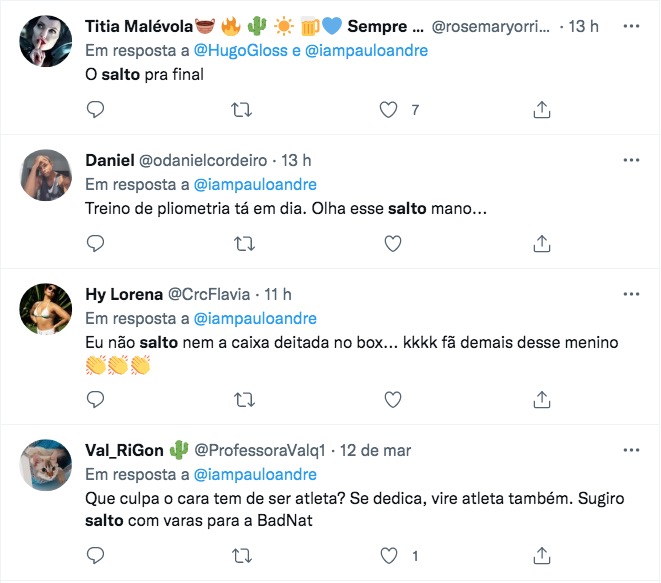Like Daniel's tweet

pos(392,243)
